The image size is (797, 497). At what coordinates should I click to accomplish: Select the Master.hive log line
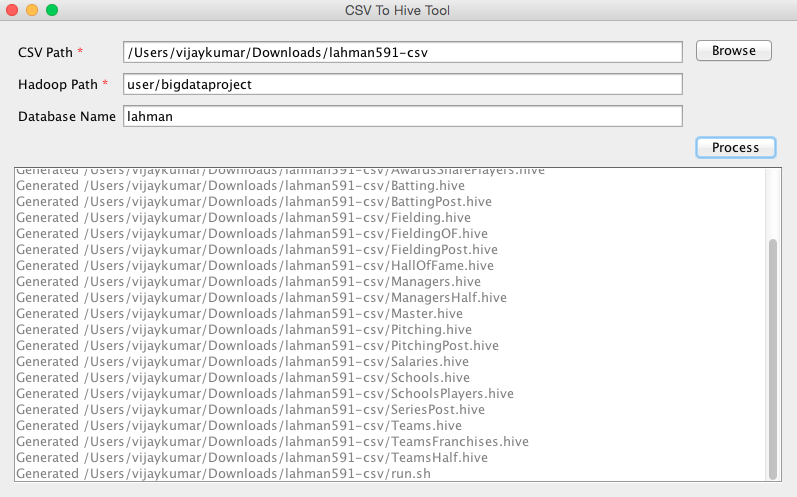click(x=240, y=314)
